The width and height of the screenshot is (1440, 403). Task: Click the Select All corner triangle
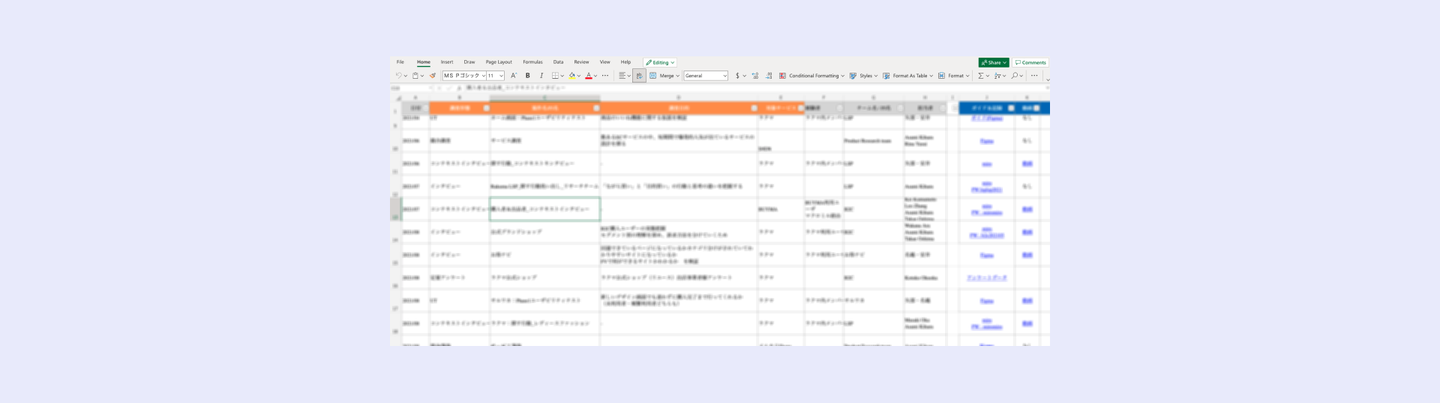(397, 98)
